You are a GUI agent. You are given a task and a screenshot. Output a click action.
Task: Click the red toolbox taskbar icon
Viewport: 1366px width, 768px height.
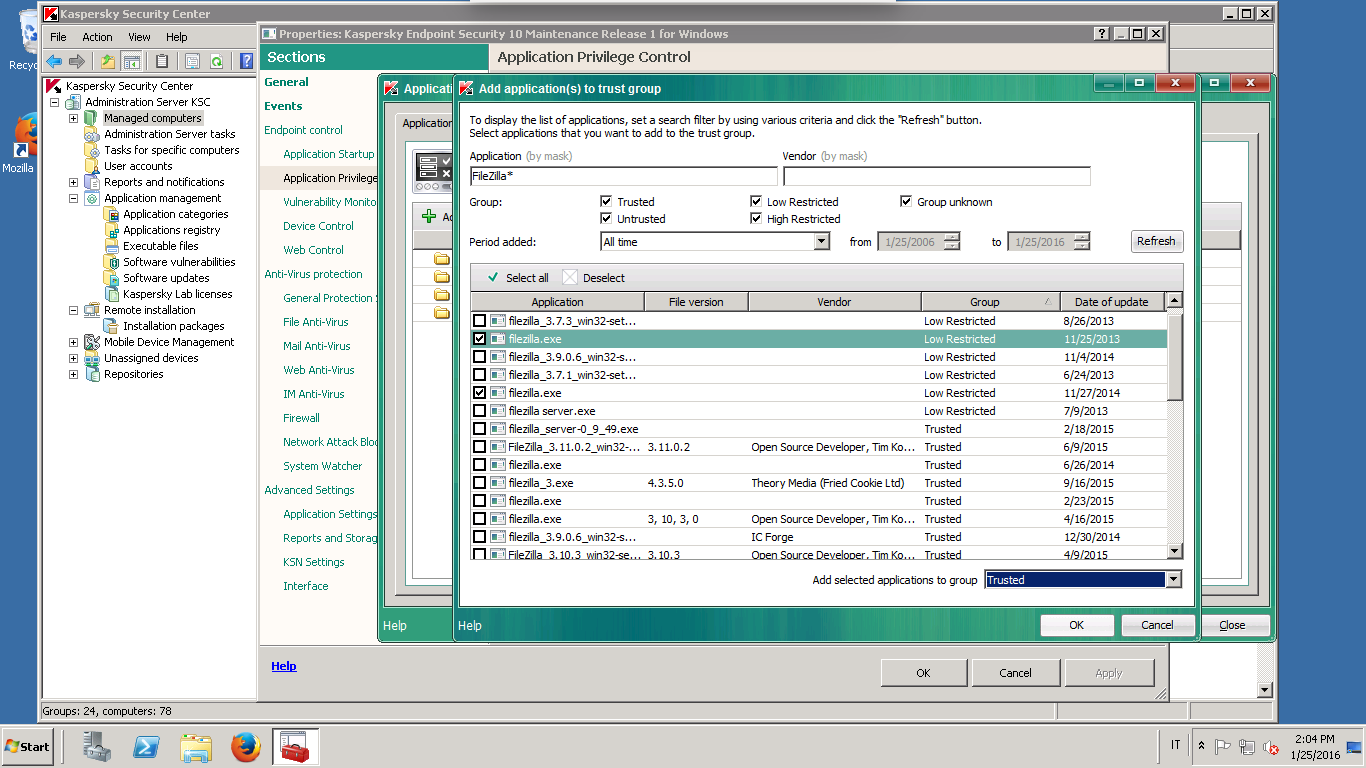(295, 747)
